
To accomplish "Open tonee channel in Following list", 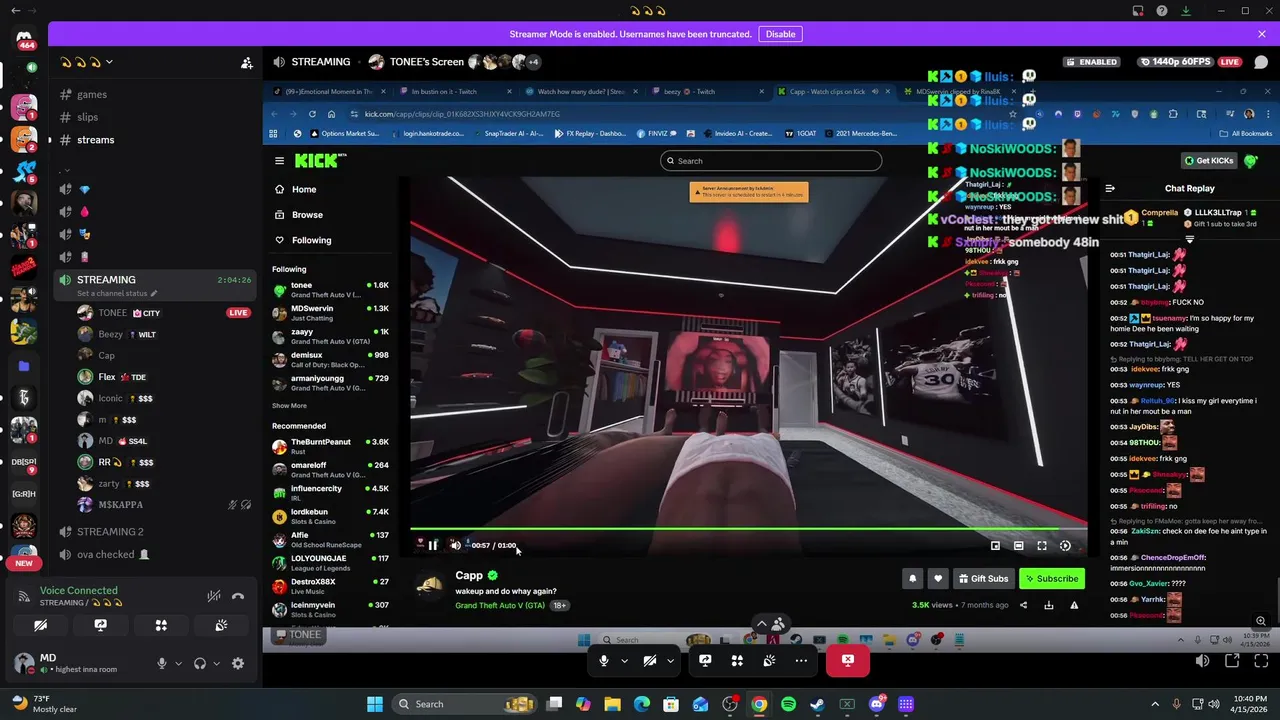I will [x=331, y=290].
